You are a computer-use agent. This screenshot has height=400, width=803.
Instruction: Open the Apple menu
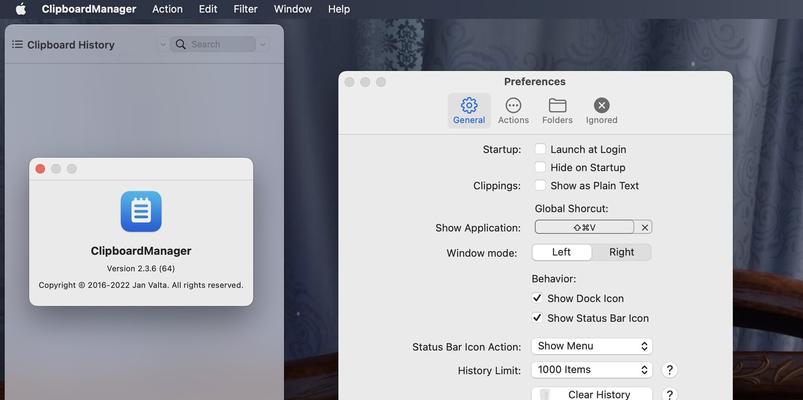pos(20,9)
